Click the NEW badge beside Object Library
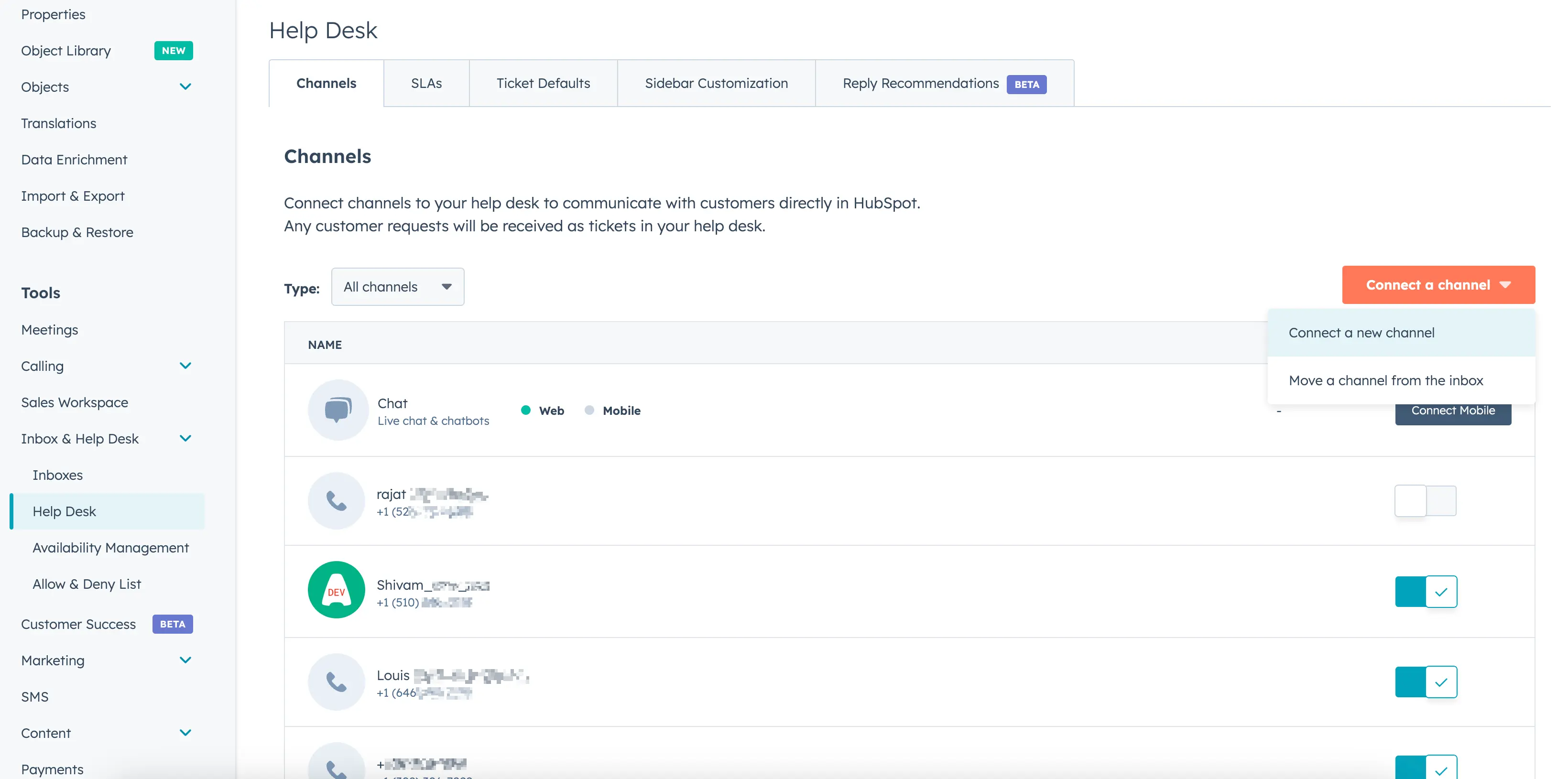The image size is (1568, 779). 174,51
